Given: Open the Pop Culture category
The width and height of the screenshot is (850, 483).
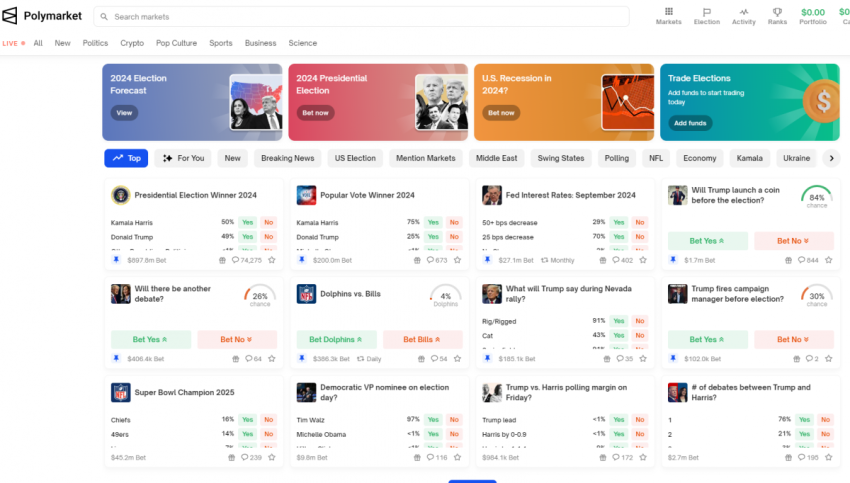Looking at the screenshot, I should [176, 43].
